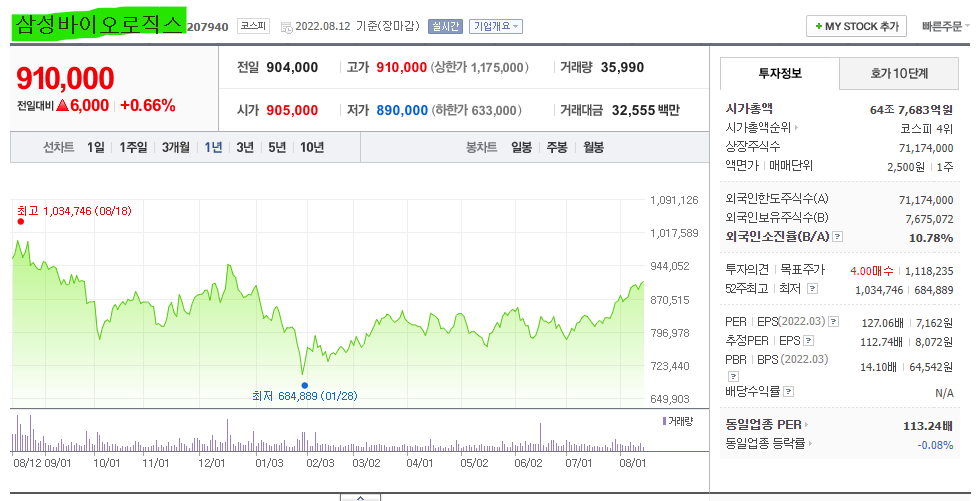The height and width of the screenshot is (501, 980).
Task: Open the 빠른주문 dropdown
Action: 946,26
